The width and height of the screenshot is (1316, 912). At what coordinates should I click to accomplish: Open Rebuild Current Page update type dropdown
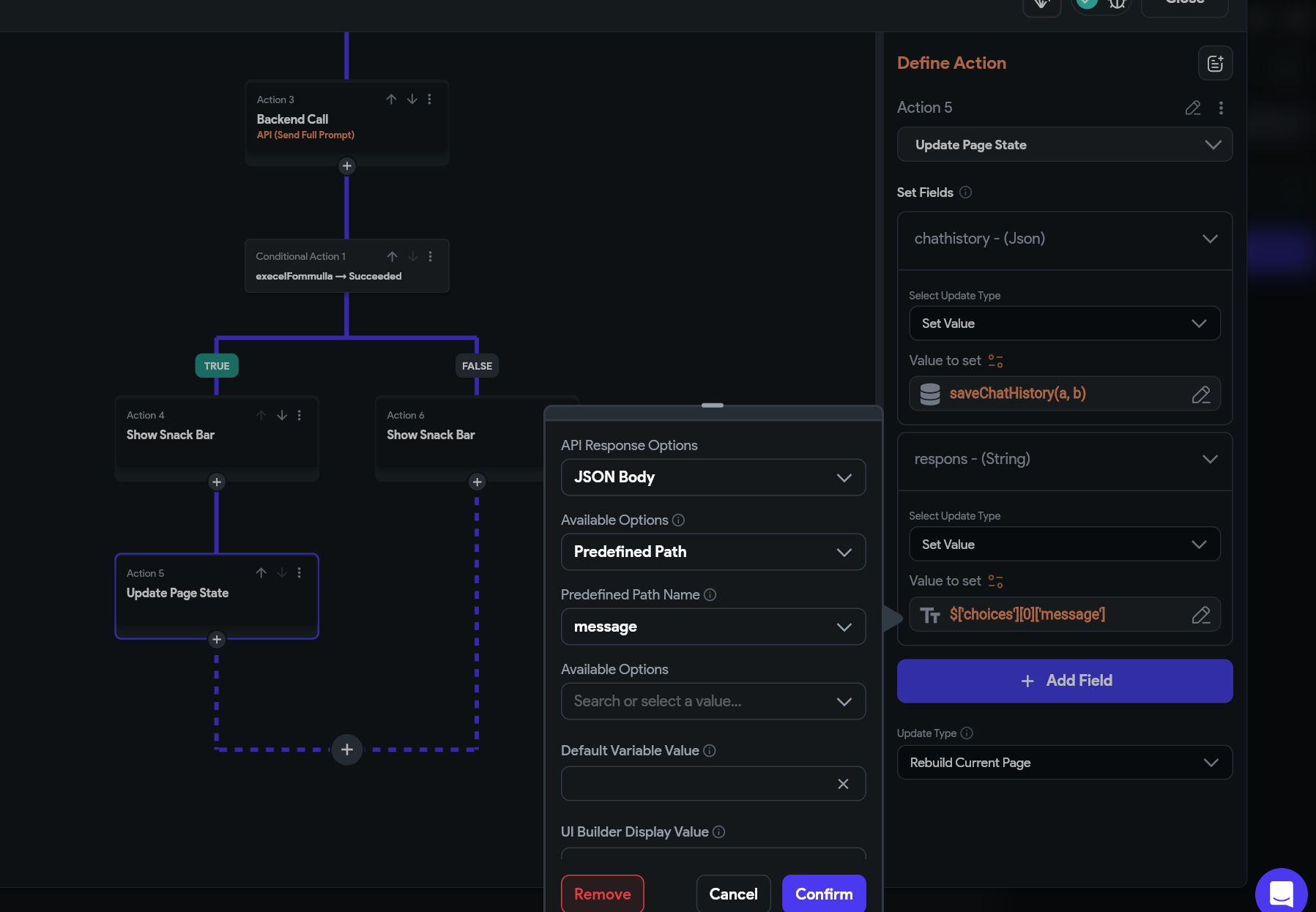[x=1065, y=763]
